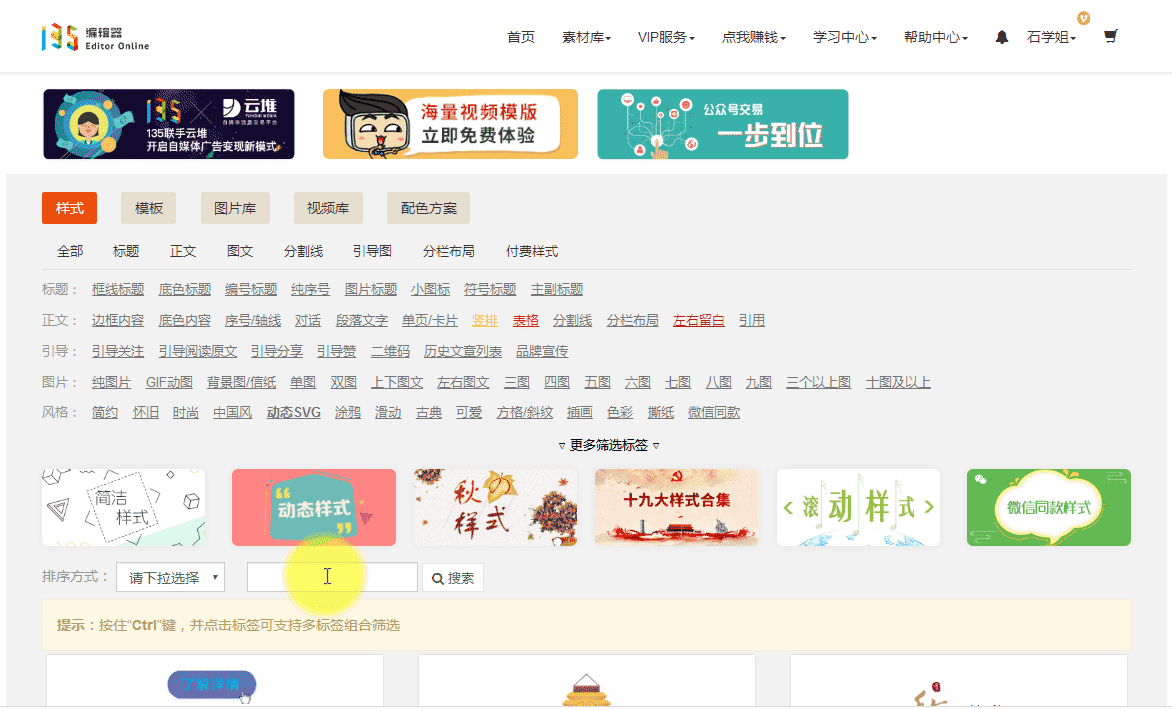Click the 方格/斜纹 style tag

(x=525, y=412)
